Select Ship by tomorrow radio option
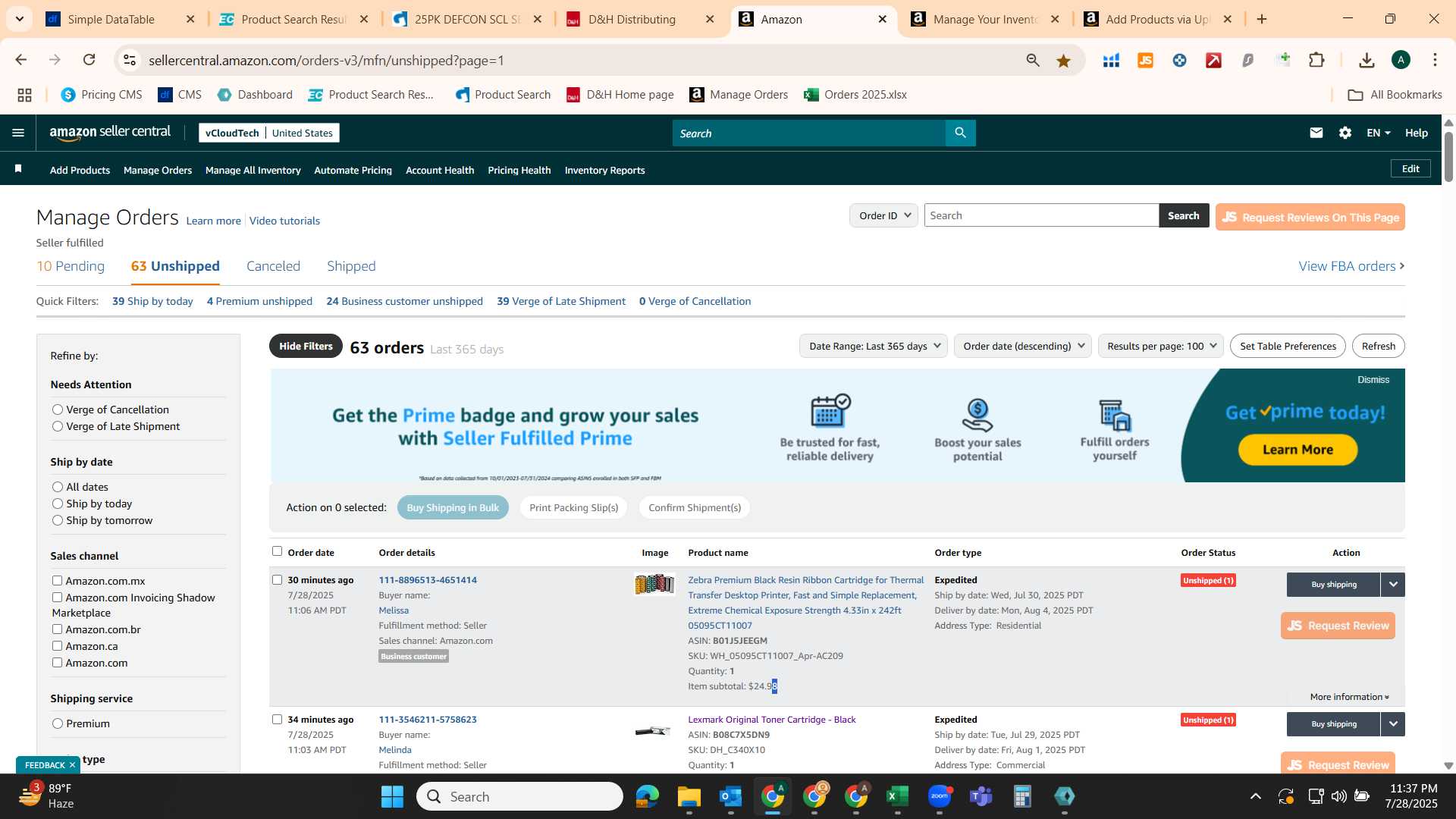The width and height of the screenshot is (1456, 819). (x=58, y=520)
